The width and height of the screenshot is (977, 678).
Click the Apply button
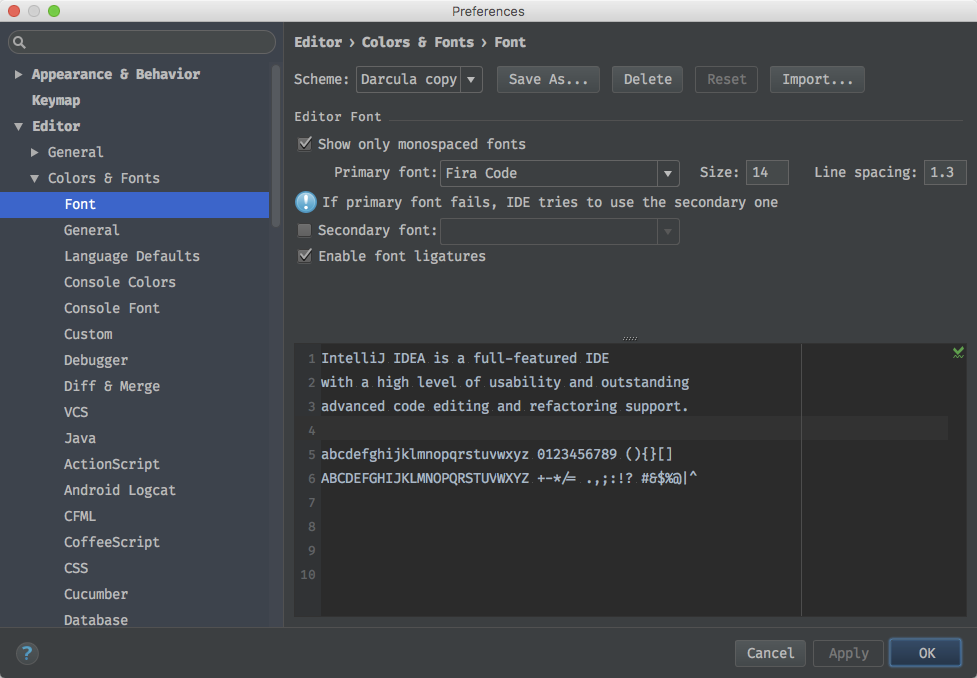pyautogui.click(x=848, y=653)
